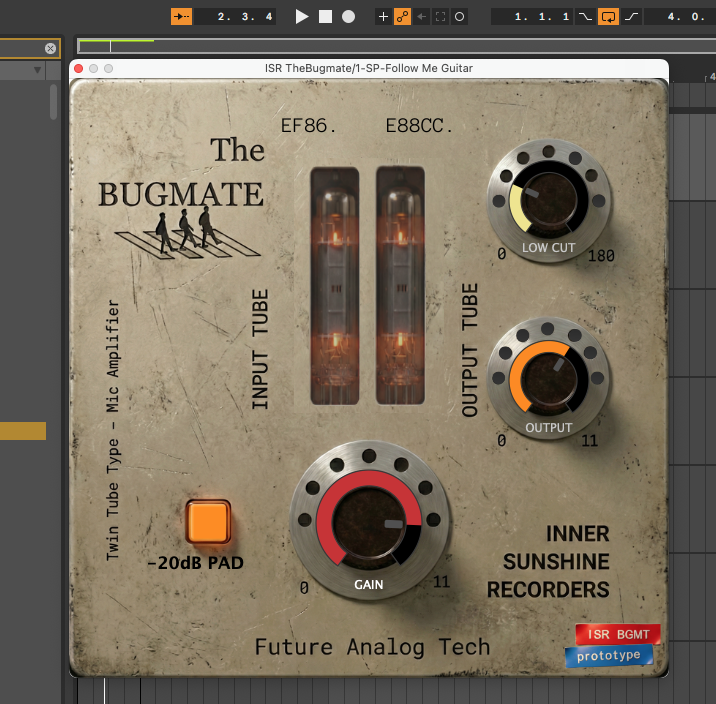Click the Capture MIDI bracket icon
The height and width of the screenshot is (704, 716).
pyautogui.click(x=441, y=17)
